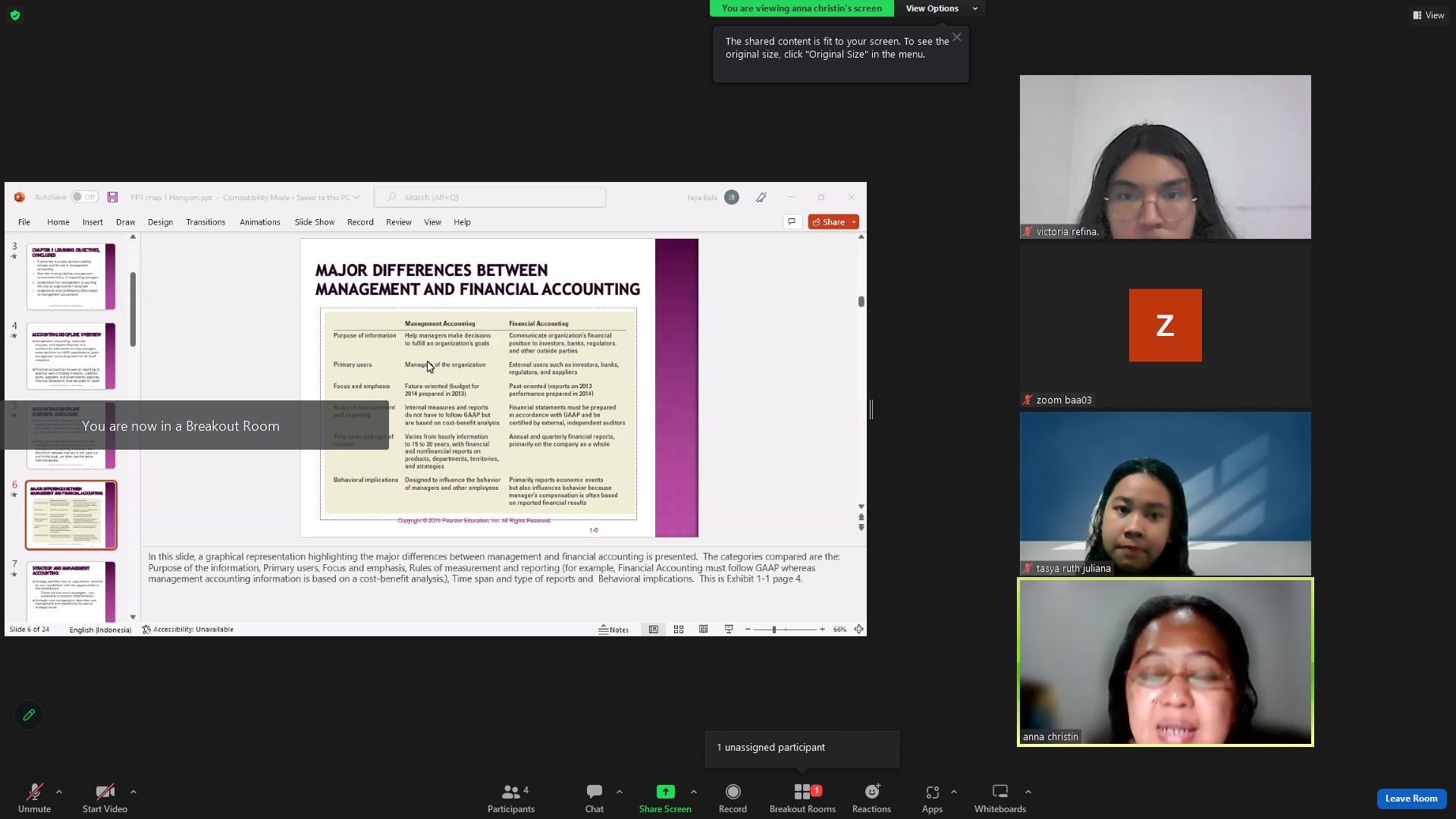This screenshot has height=819, width=1456.
Task: Select slide 4 thumbnail
Action: tap(71, 356)
